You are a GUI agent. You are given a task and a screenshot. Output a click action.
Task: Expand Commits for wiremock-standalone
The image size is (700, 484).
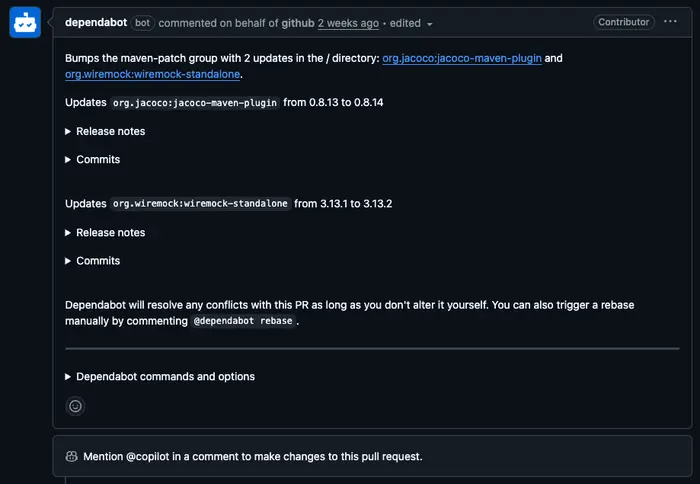[x=93, y=260]
